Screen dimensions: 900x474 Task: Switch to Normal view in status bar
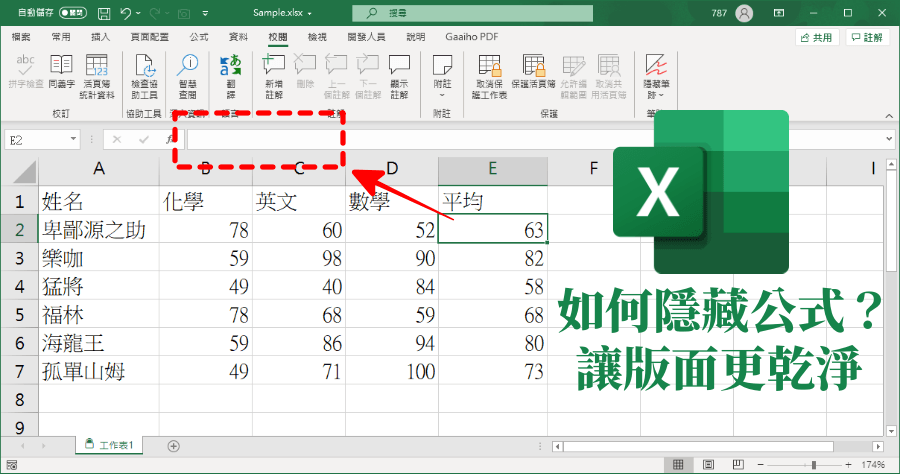click(678, 464)
